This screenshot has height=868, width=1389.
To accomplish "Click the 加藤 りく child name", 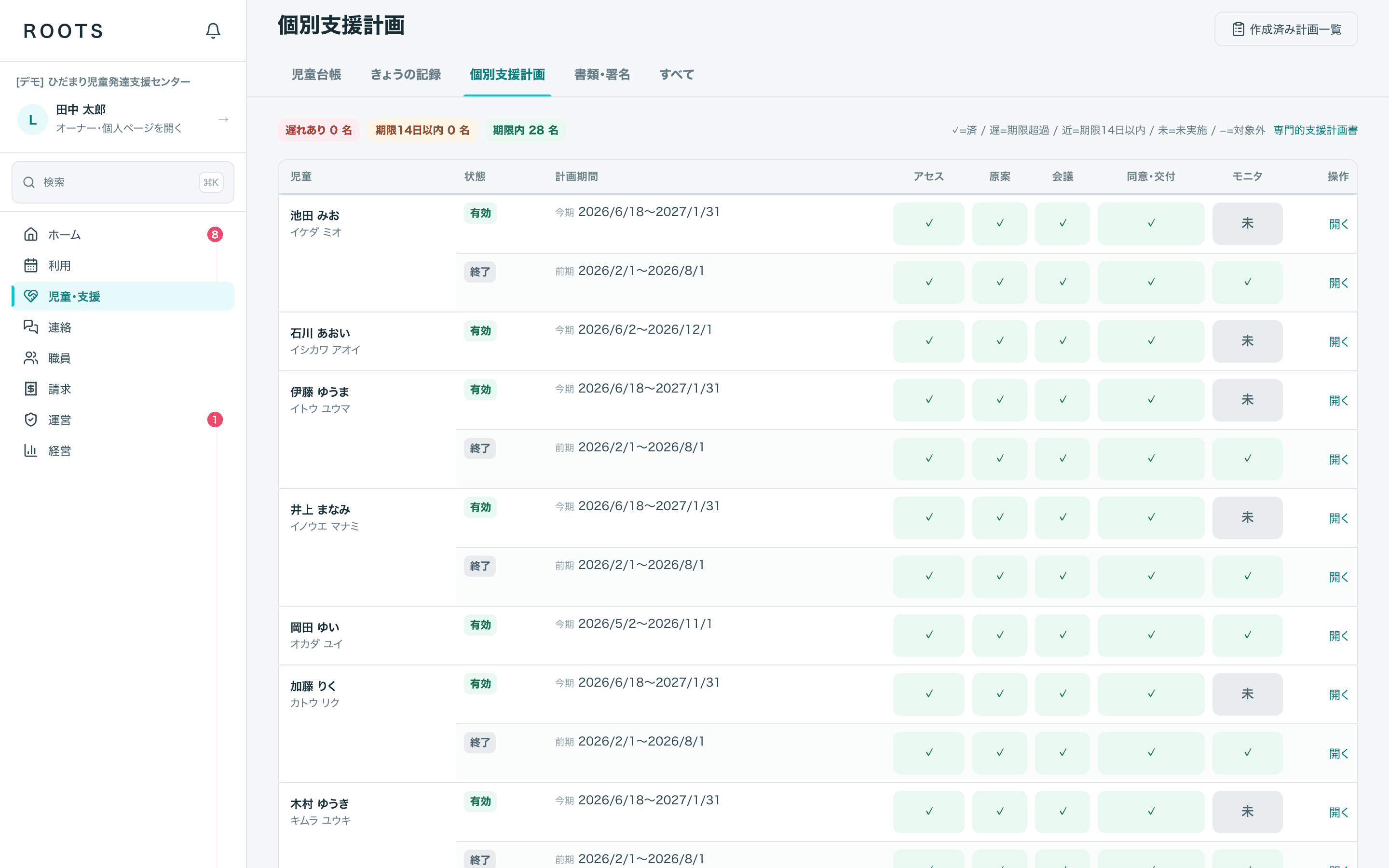I will point(313,686).
